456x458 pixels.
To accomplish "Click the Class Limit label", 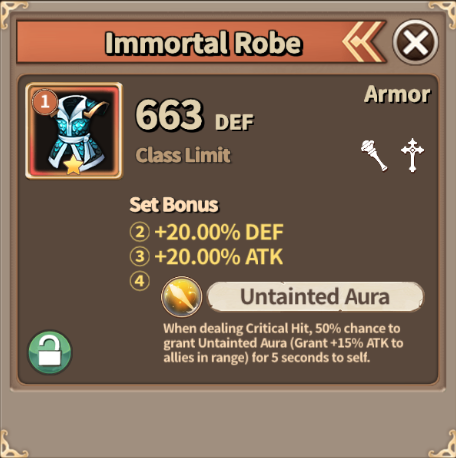I will pos(183,155).
